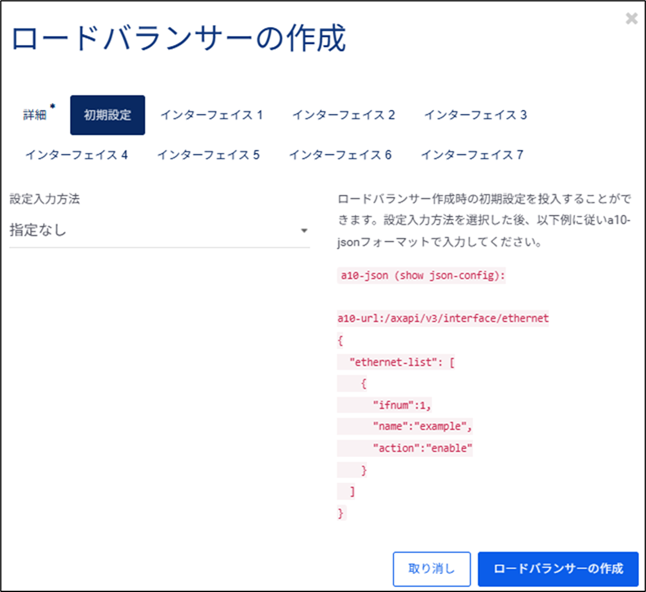Open the 設定入力方法 combo box showing 指定なし

click(x=150, y=231)
